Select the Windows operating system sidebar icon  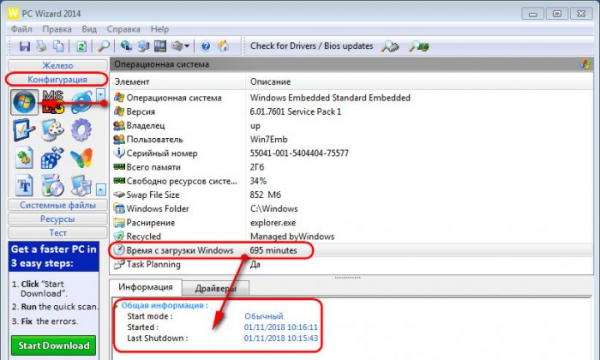pos(24,102)
